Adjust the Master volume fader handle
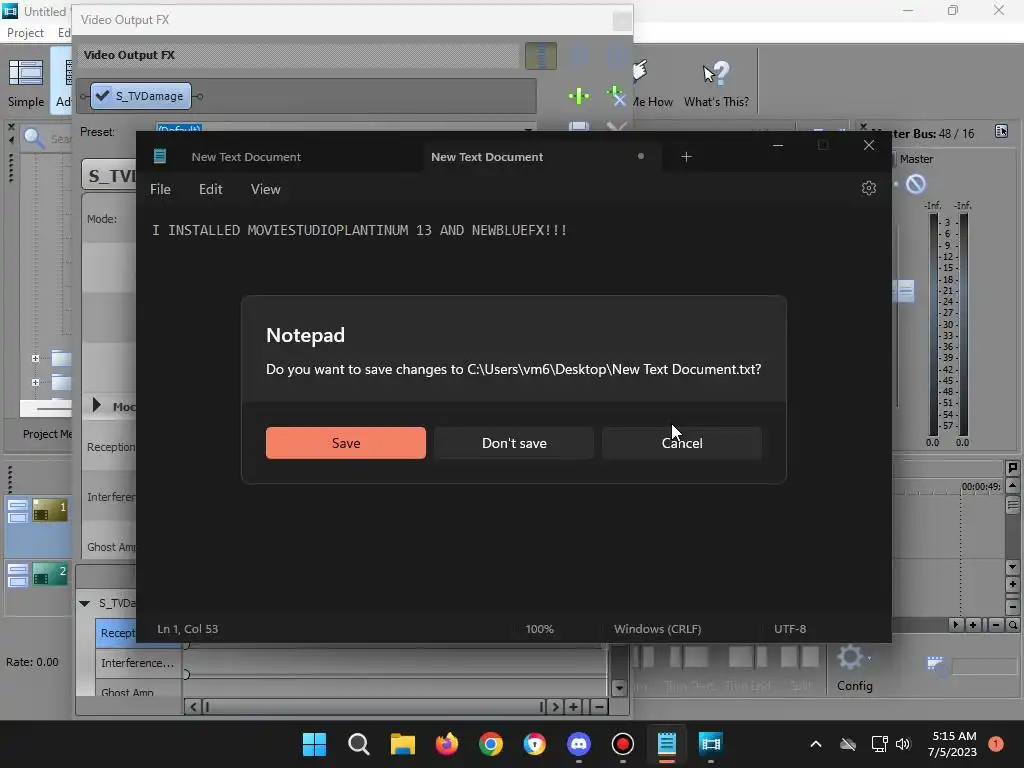 pyautogui.click(x=904, y=291)
